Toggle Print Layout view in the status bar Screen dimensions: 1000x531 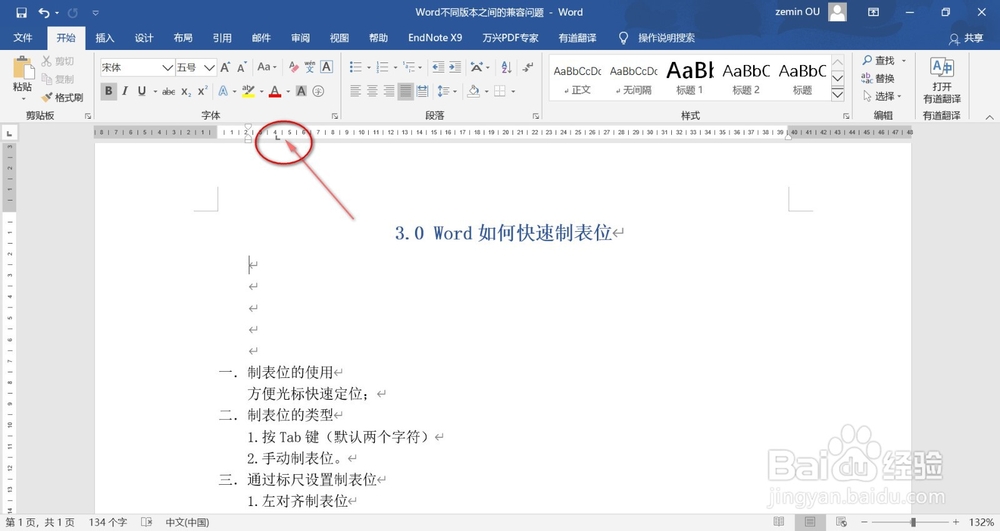coord(810,522)
